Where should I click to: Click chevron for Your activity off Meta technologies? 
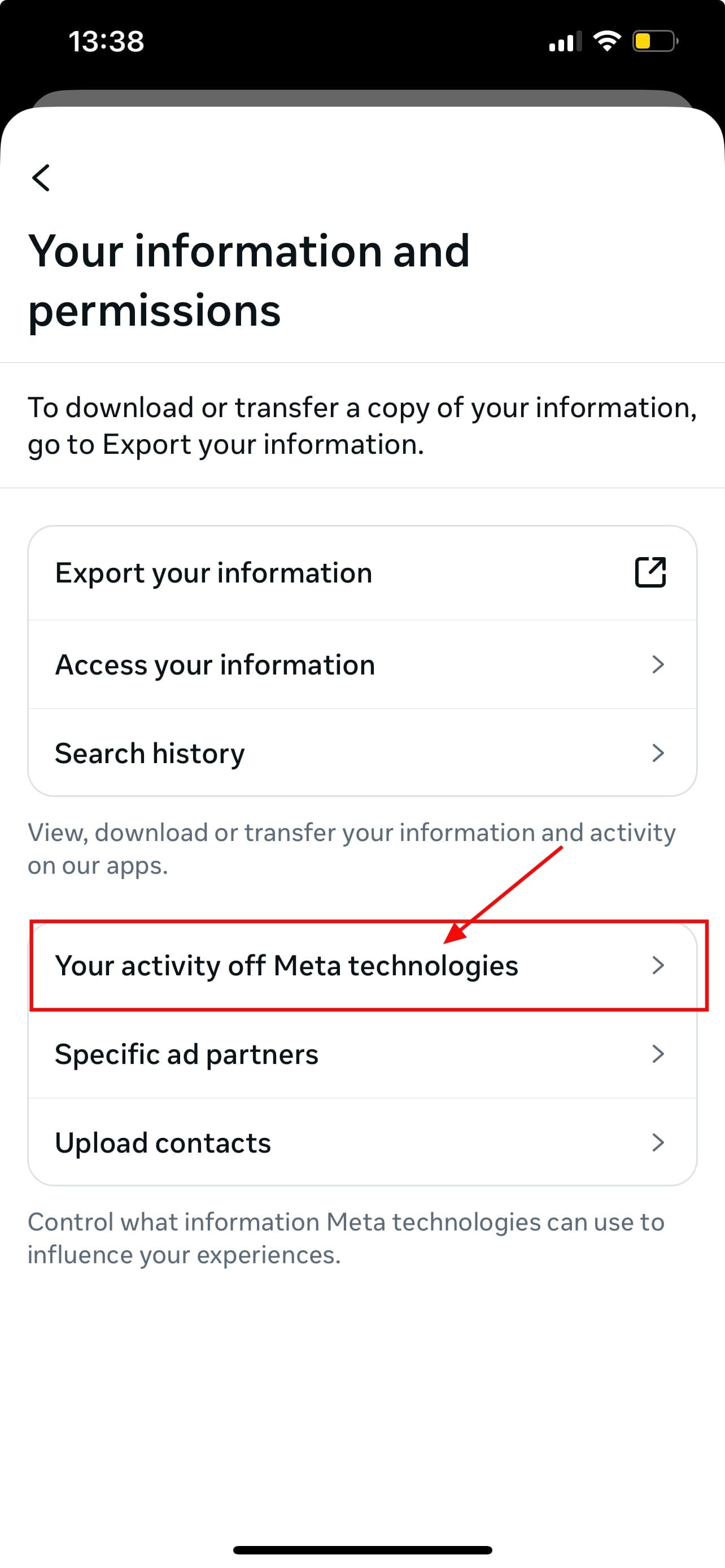pyautogui.click(x=657, y=965)
